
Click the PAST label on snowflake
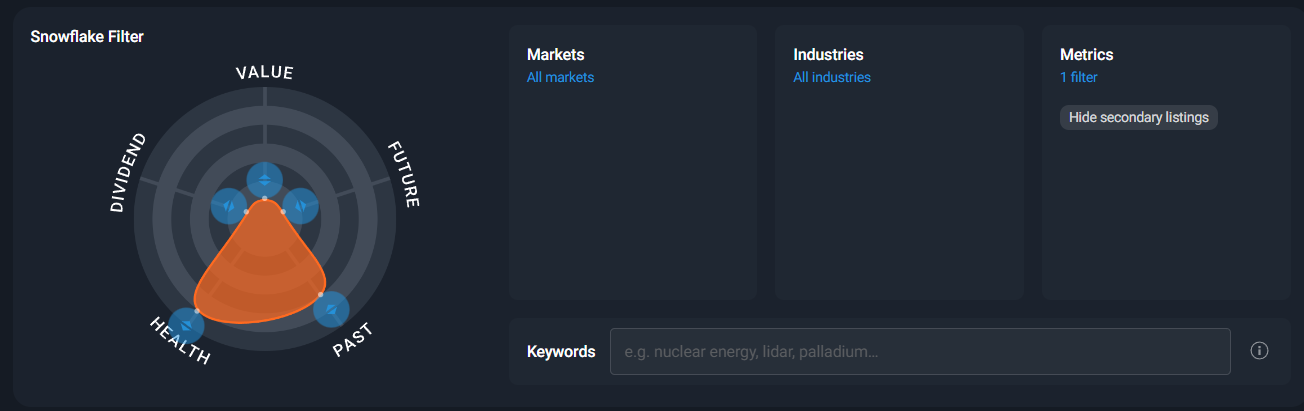(x=352, y=340)
